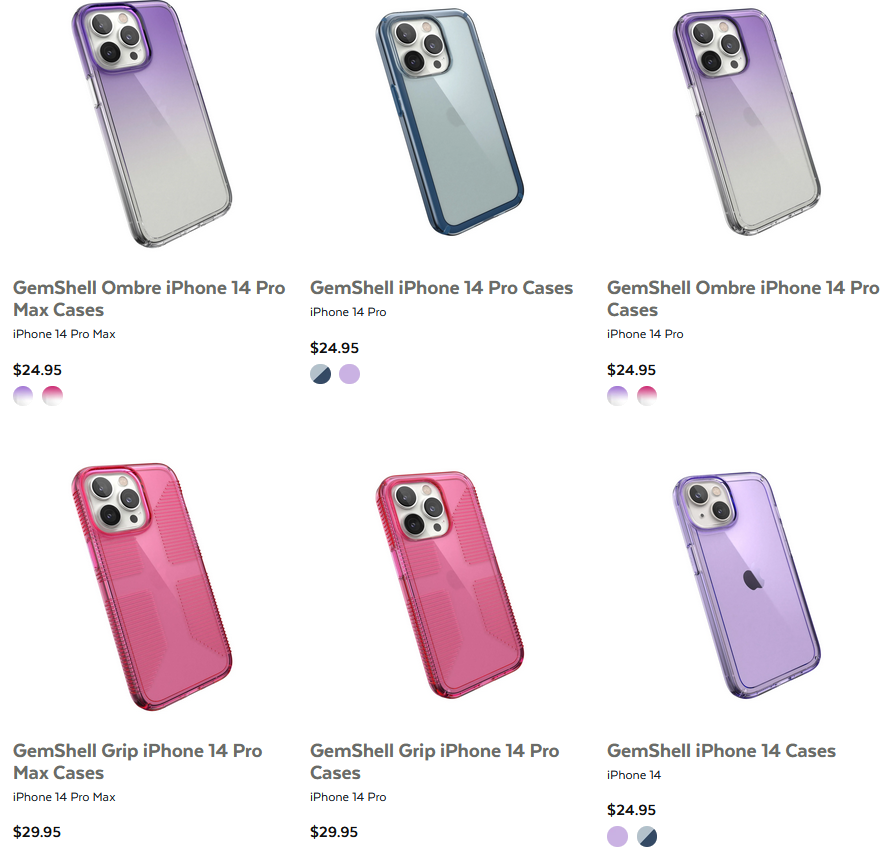Choose the pink swatch under GemShell Ombre iPhone 14 Pro Cases
Image resolution: width=882 pixels, height=849 pixels.
647,396
